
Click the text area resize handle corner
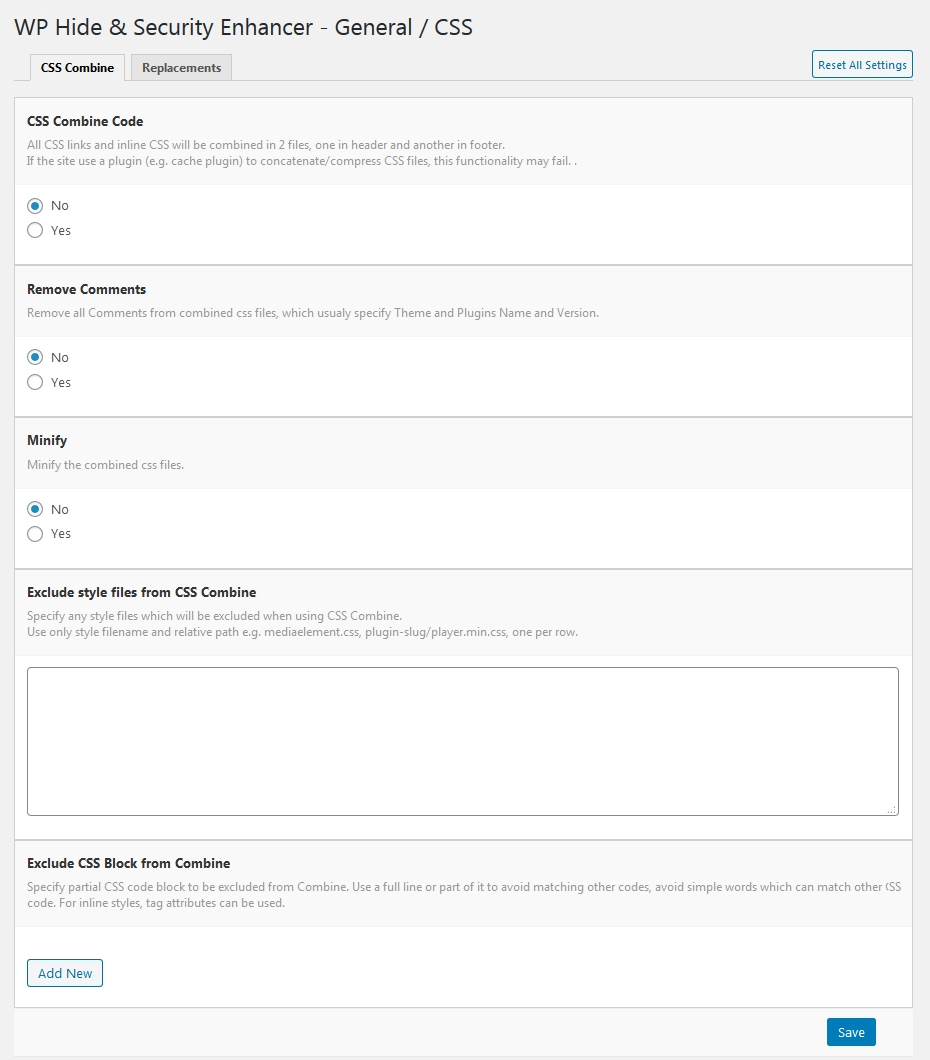[x=892, y=809]
